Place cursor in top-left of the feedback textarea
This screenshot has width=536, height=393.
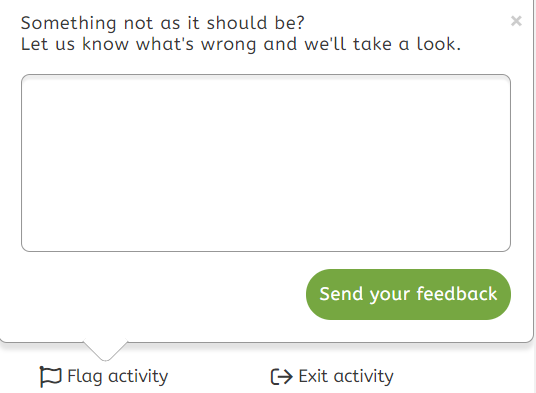click(x=31, y=84)
